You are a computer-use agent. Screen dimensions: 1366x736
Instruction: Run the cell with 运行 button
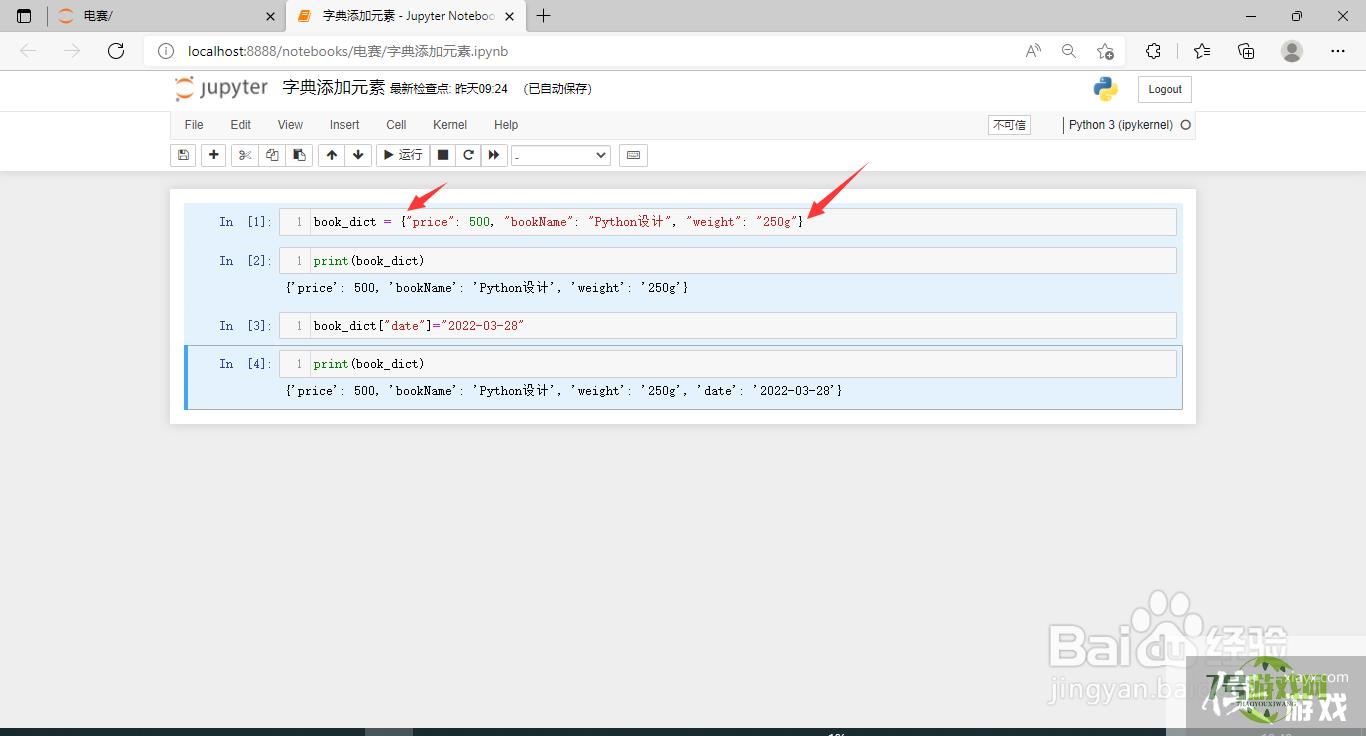(403, 155)
